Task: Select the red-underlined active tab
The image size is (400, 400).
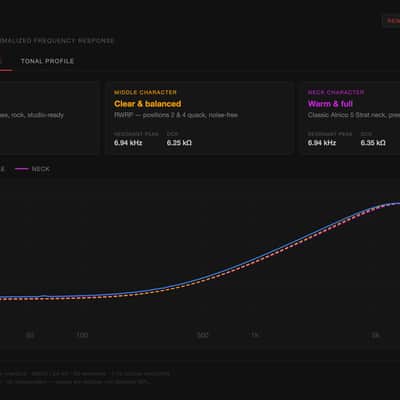Action: tap(5, 62)
